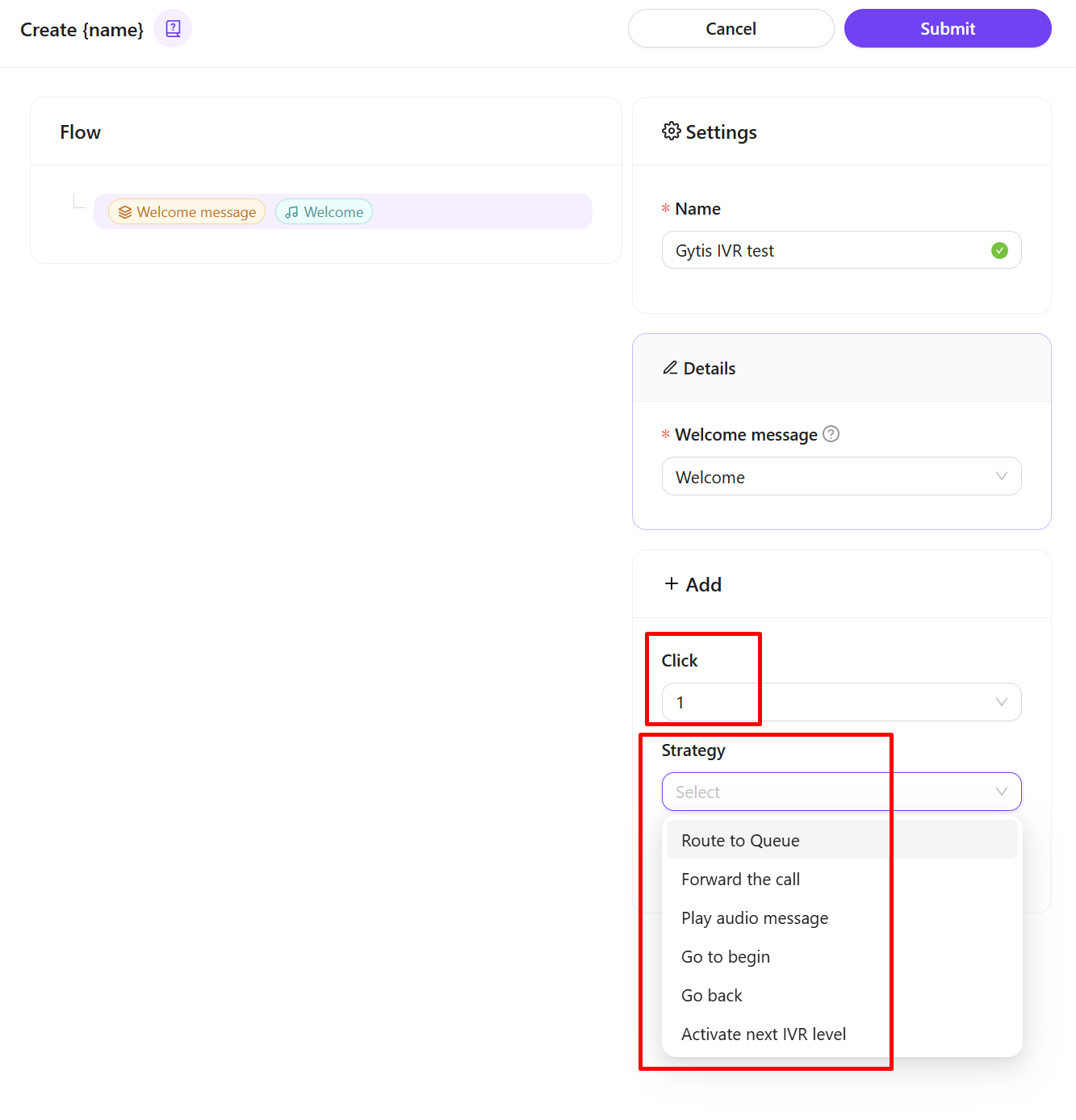Click the Name input field
The image size is (1076, 1120).
tap(823, 251)
